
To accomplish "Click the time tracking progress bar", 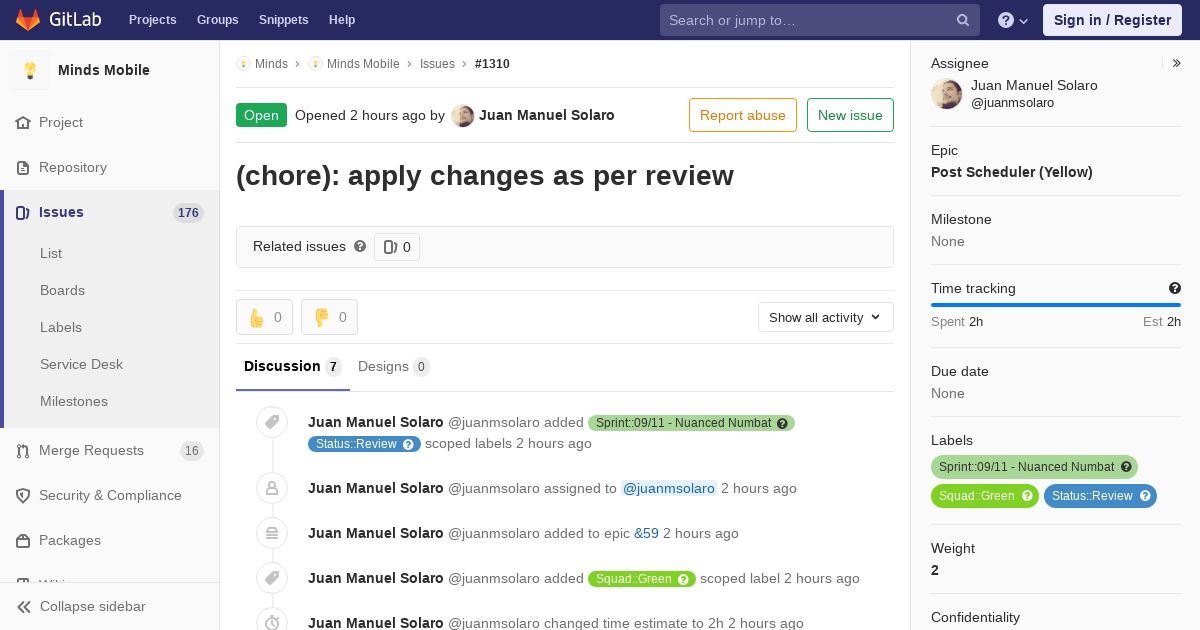I will click(x=1056, y=305).
